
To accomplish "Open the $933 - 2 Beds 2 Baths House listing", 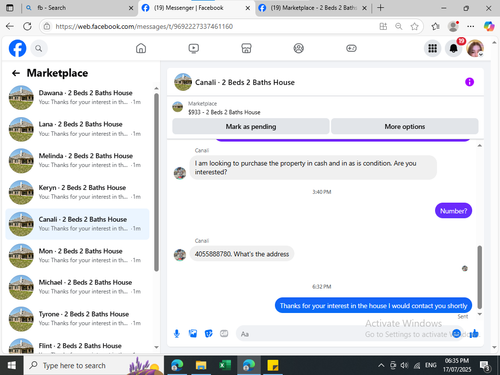I will (x=224, y=112).
